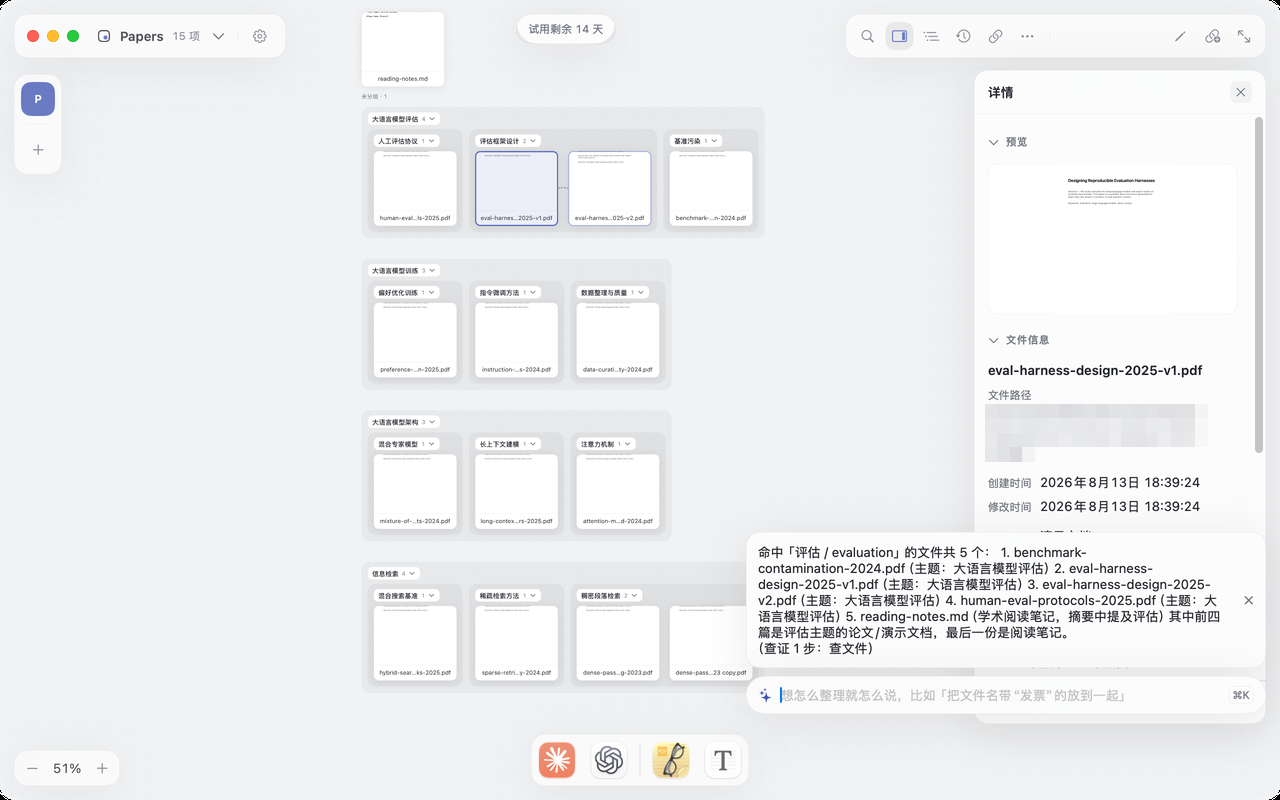This screenshot has width=1280, height=800.
Task: Open the history clock icon
Action: pos(963,36)
